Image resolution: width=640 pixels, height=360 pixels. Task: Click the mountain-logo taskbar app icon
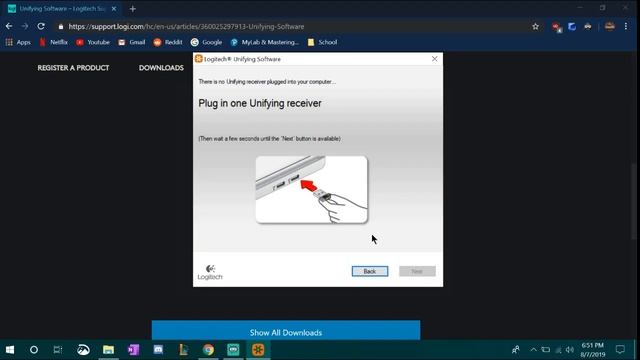(83, 349)
